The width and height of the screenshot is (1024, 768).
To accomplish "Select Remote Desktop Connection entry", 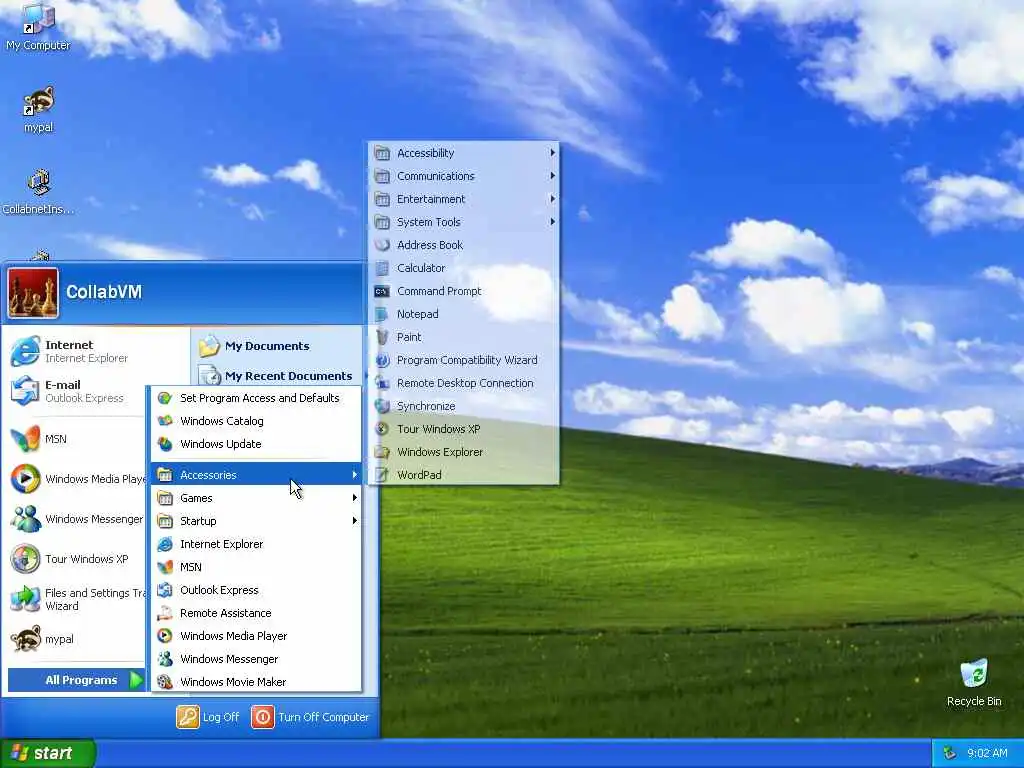I will point(464,383).
